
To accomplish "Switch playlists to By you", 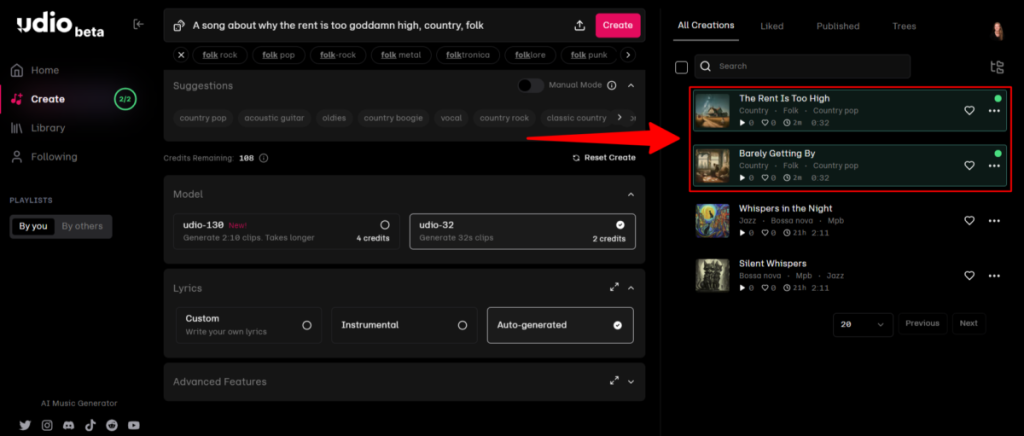I will 33,226.
